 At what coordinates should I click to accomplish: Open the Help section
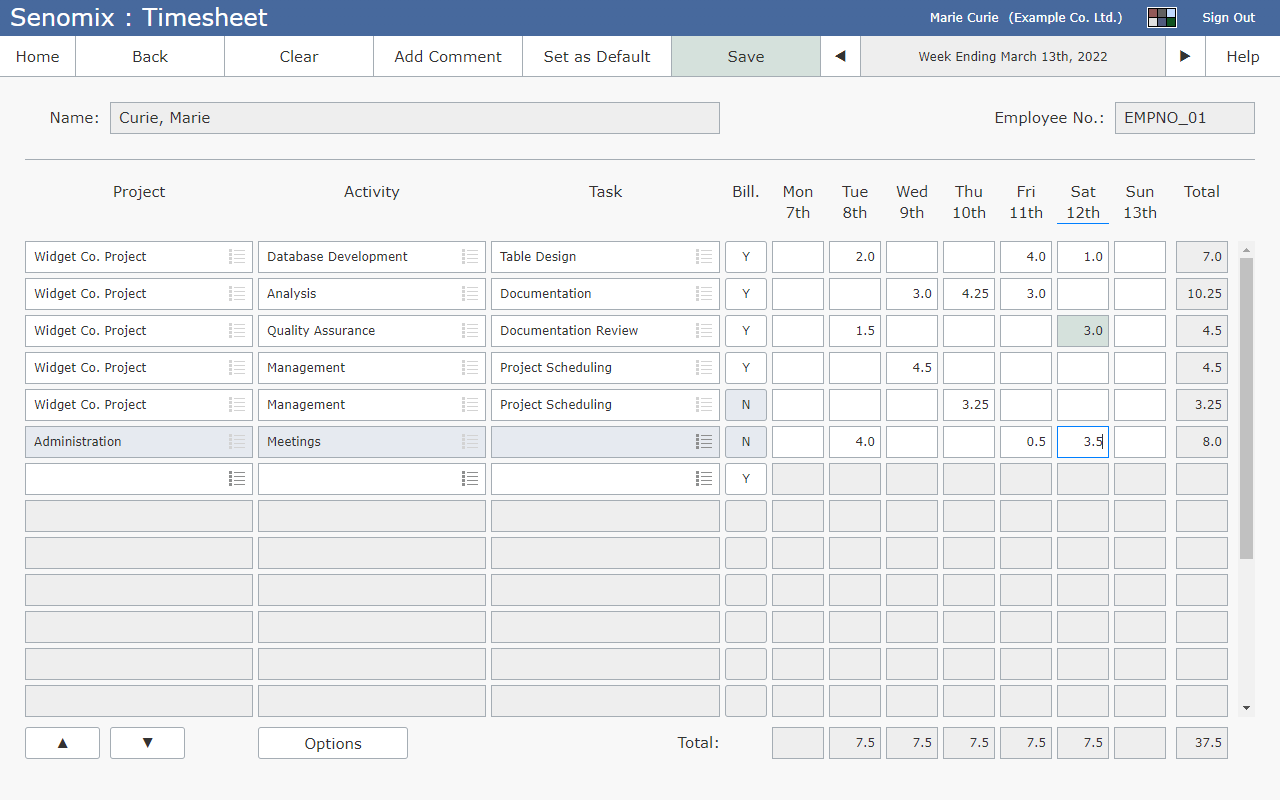pos(1243,56)
